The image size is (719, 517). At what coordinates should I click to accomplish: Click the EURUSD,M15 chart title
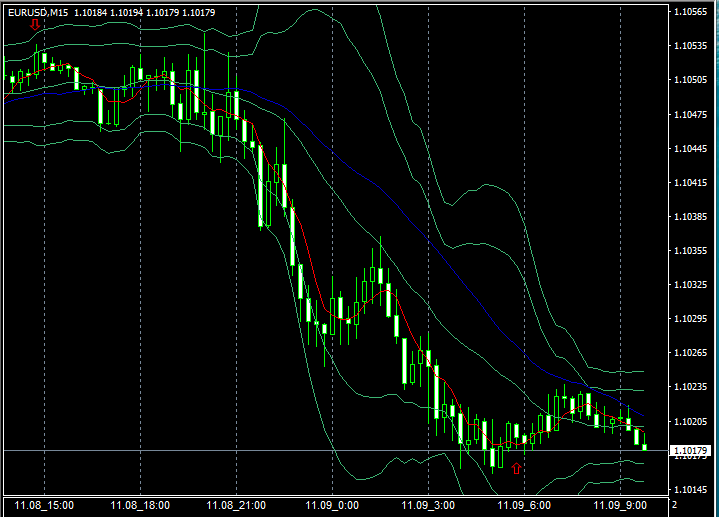pos(38,13)
